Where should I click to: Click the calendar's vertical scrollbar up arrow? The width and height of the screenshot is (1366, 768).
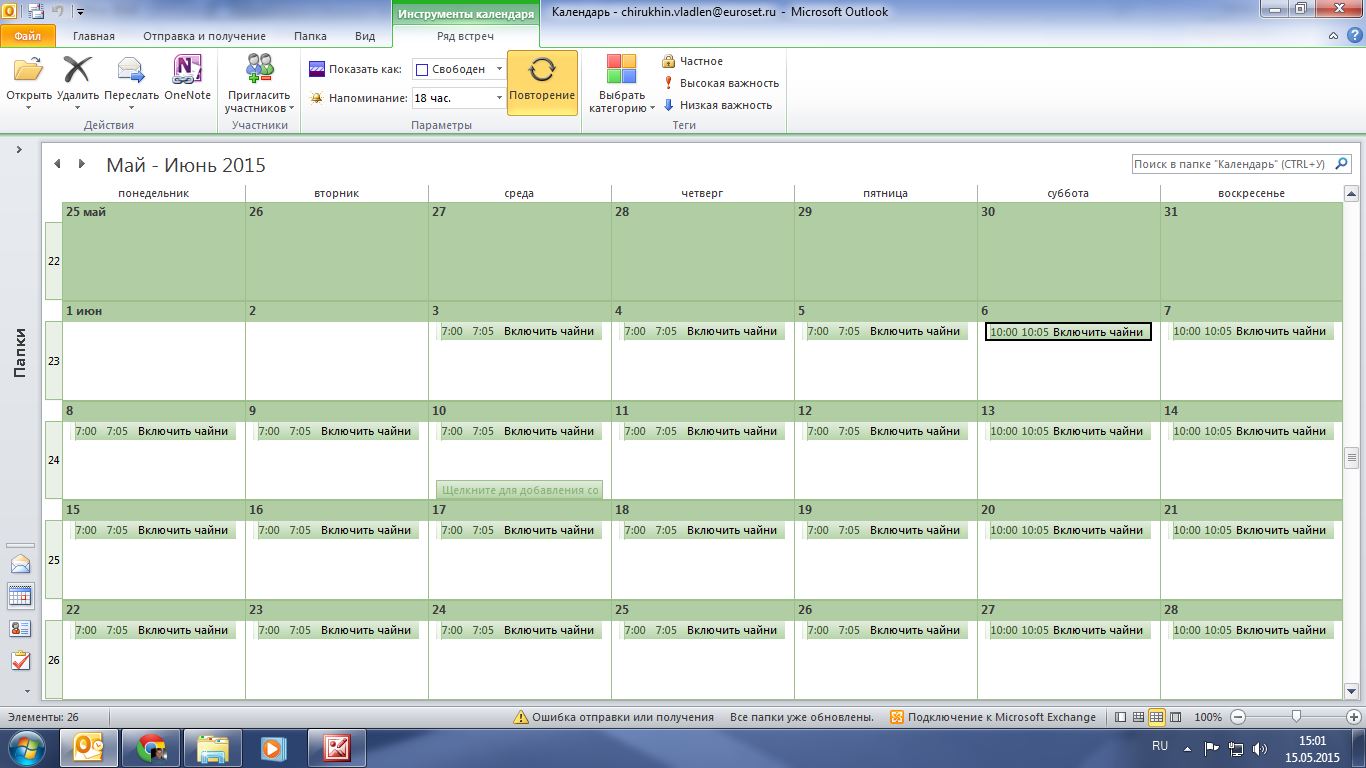coord(1351,194)
